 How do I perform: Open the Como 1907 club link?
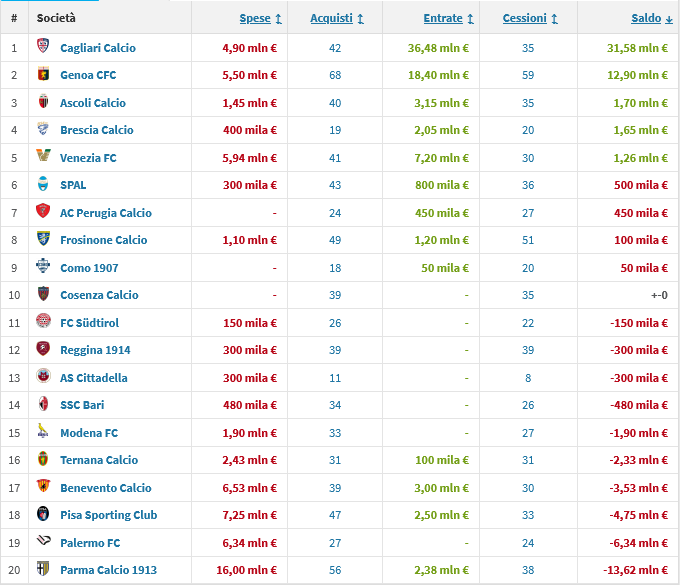coord(89,268)
